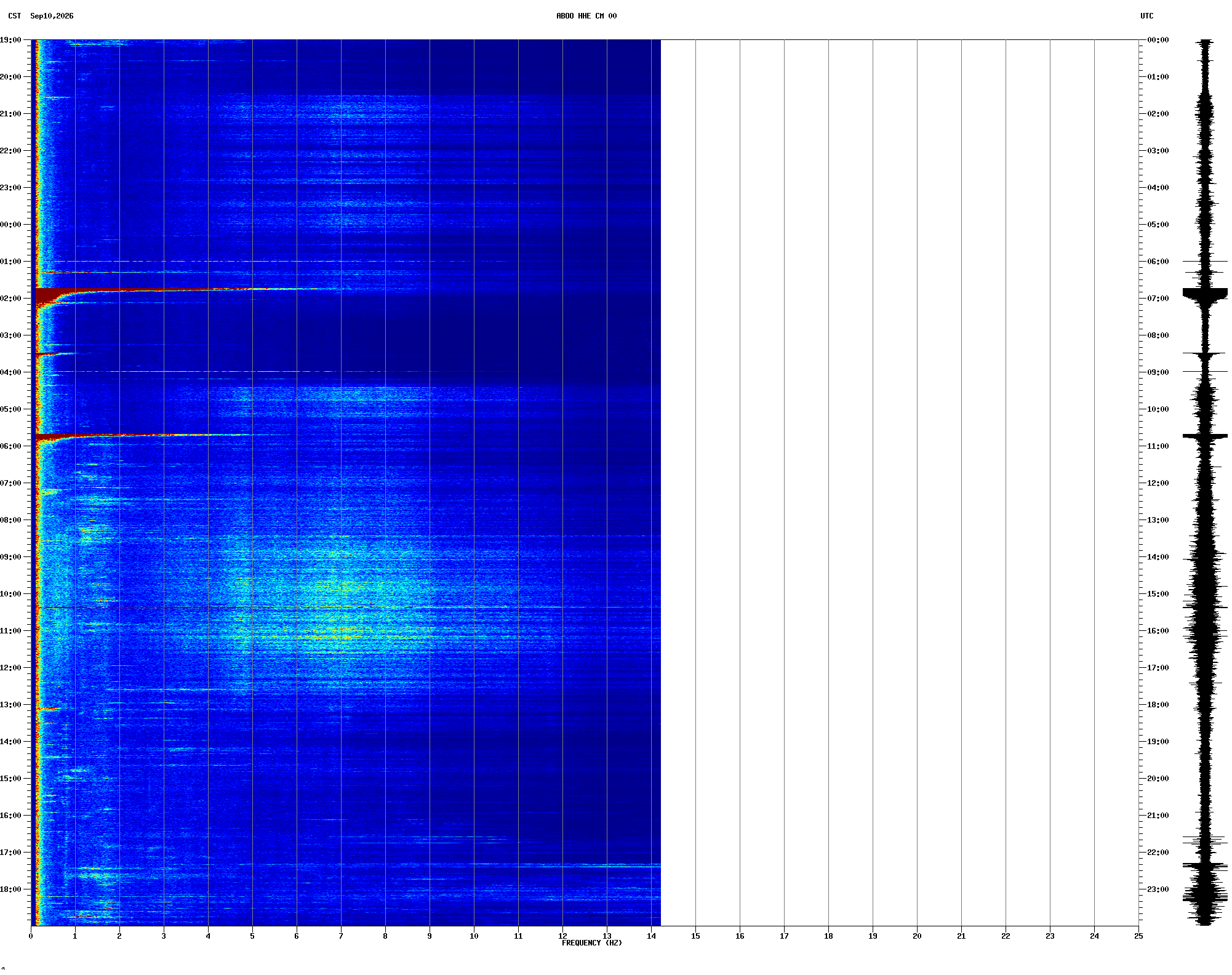Click the 25 Hz frequency tick label
This screenshot has height=975, width=1232.
point(1138,936)
